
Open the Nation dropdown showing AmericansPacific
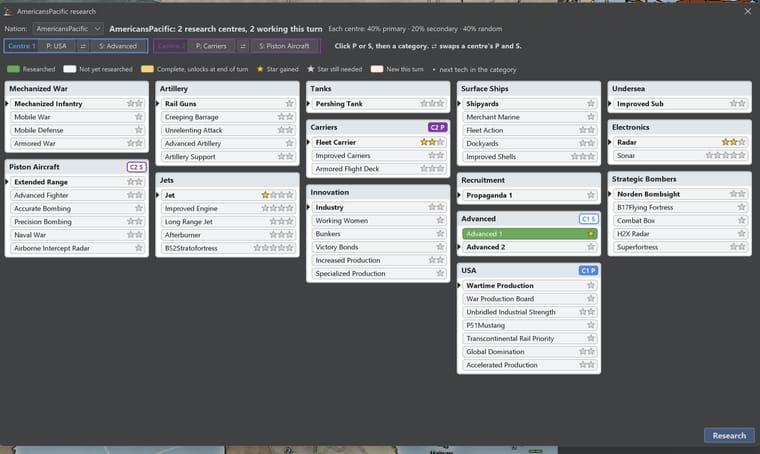point(68,29)
